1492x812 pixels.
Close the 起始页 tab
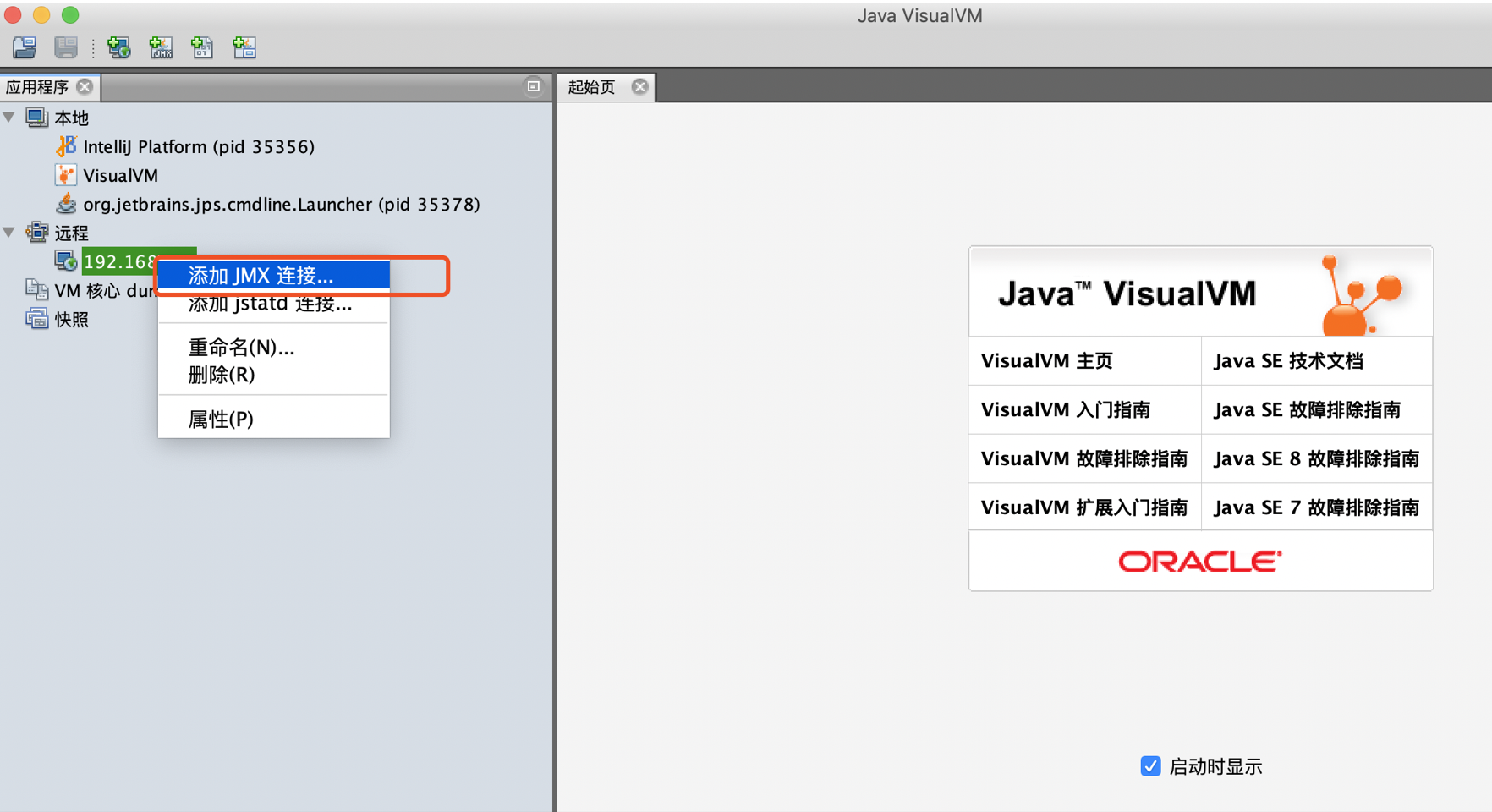pos(640,86)
